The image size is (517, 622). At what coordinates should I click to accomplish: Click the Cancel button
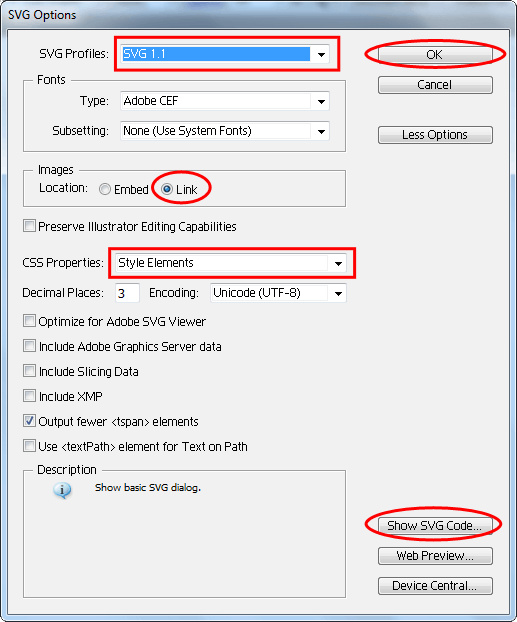tap(435, 85)
